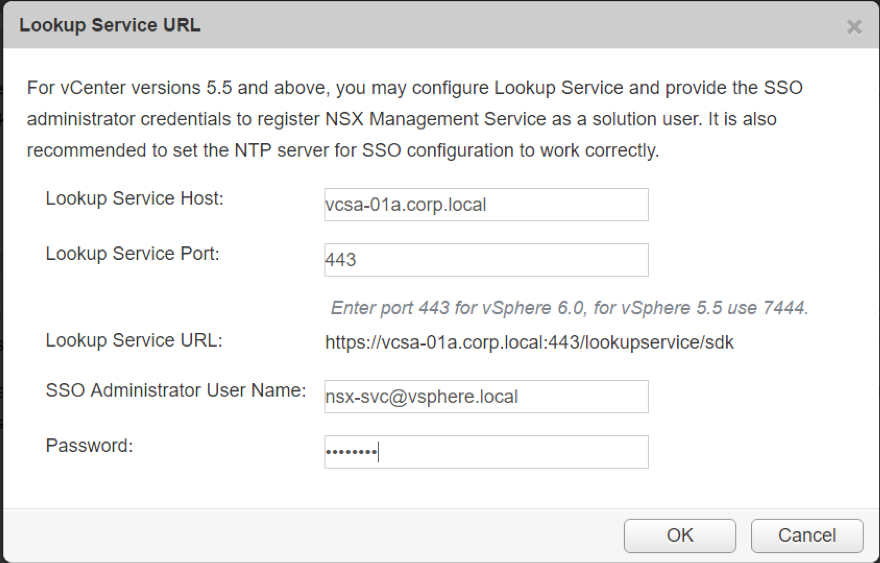
Task: Focus the Lookup Service Port field showing 443
Action: (486, 259)
